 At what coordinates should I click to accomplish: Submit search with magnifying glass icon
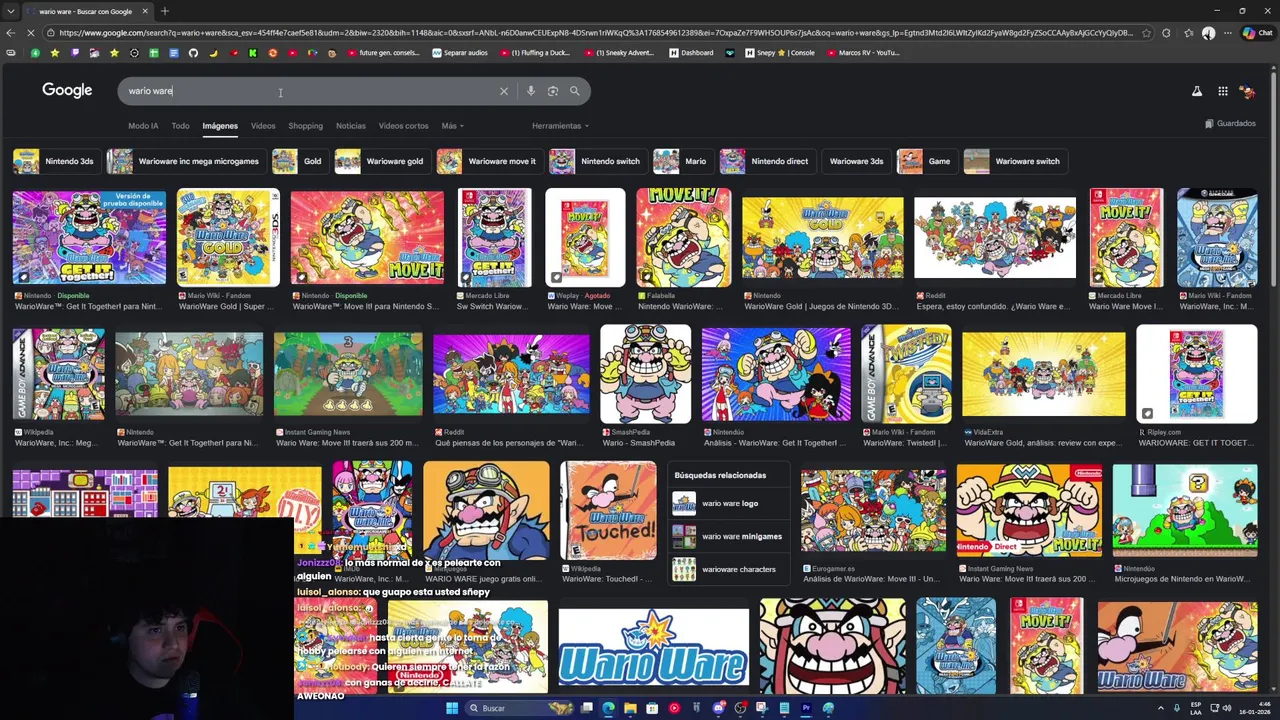[x=574, y=91]
